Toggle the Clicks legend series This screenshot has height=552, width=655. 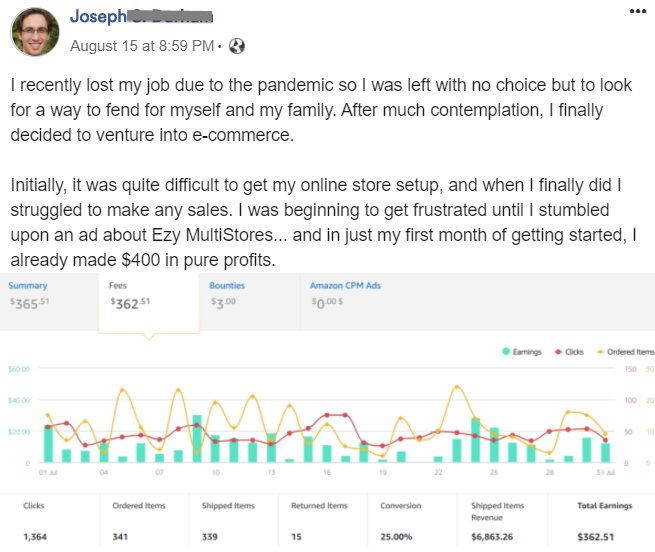tap(571, 351)
